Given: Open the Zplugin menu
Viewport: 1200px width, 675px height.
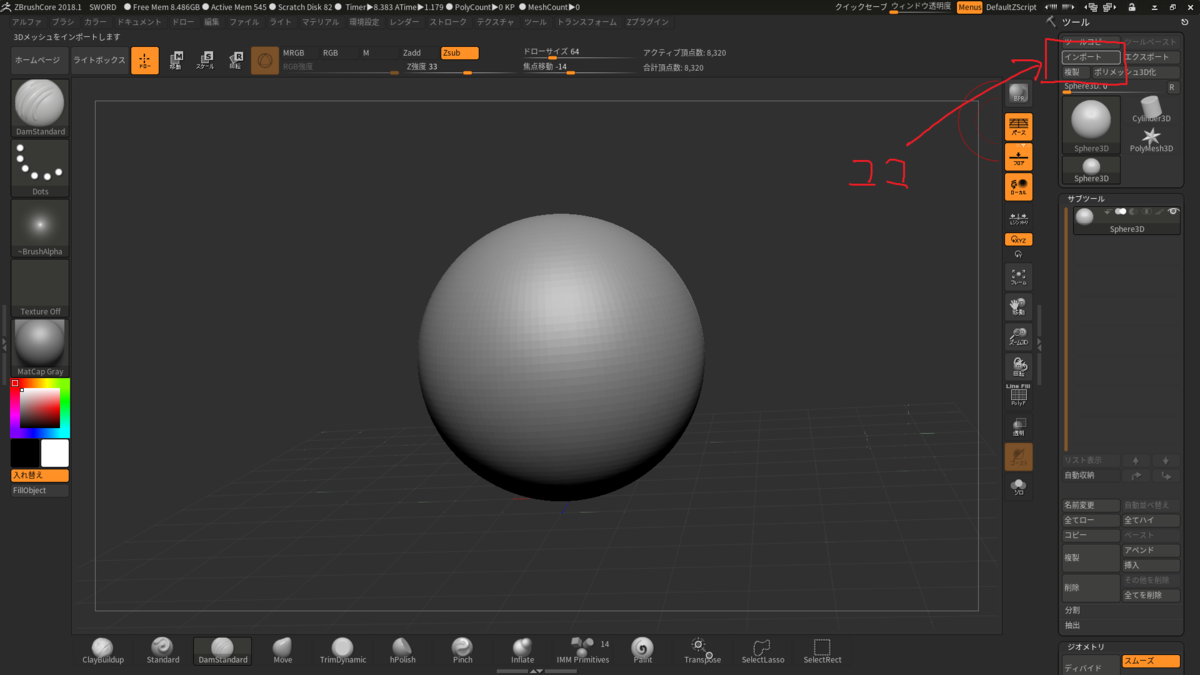Looking at the screenshot, I should (x=647, y=22).
